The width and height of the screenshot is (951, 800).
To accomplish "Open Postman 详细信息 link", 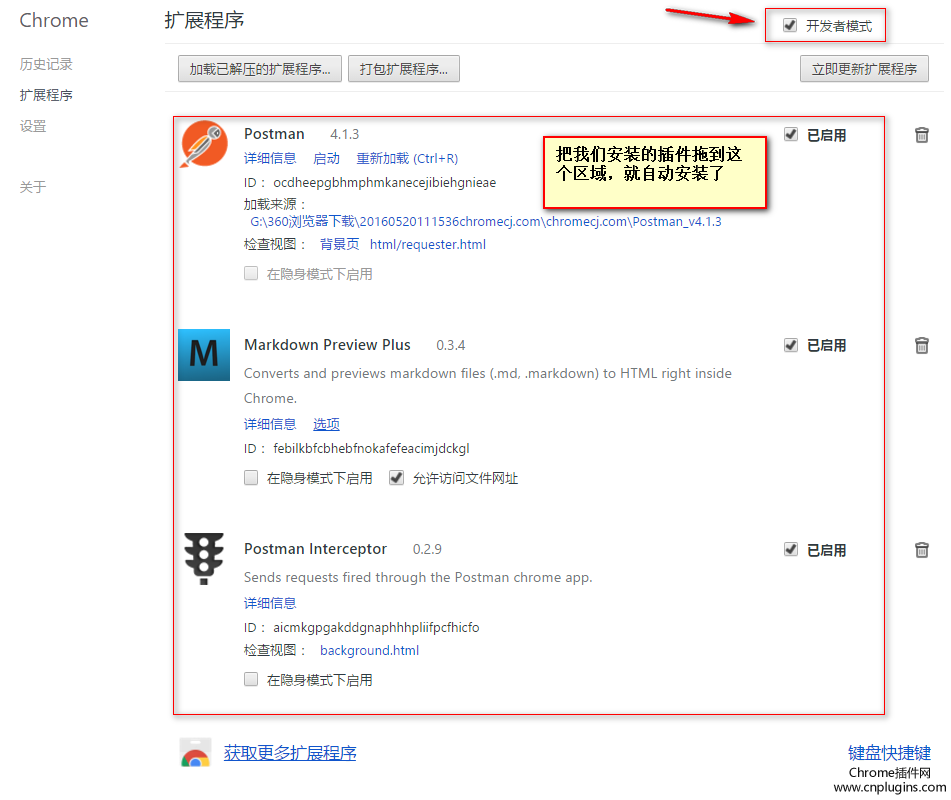I will pos(270,158).
